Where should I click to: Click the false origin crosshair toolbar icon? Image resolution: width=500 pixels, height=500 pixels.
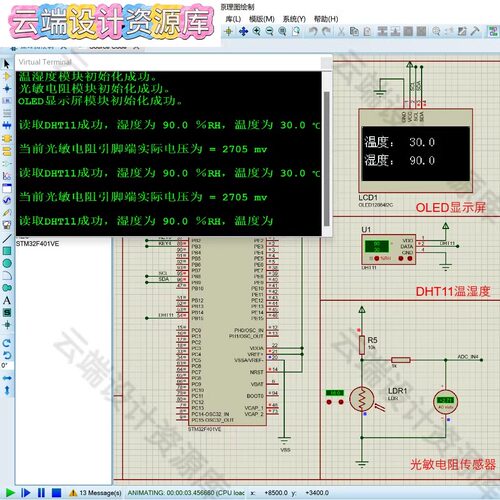(x=229, y=31)
